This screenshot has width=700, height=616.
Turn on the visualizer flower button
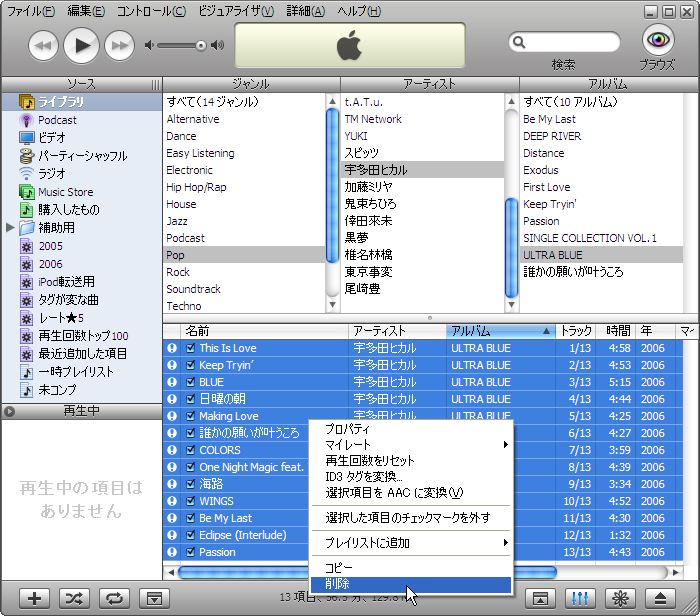pyautogui.click(x=620, y=599)
